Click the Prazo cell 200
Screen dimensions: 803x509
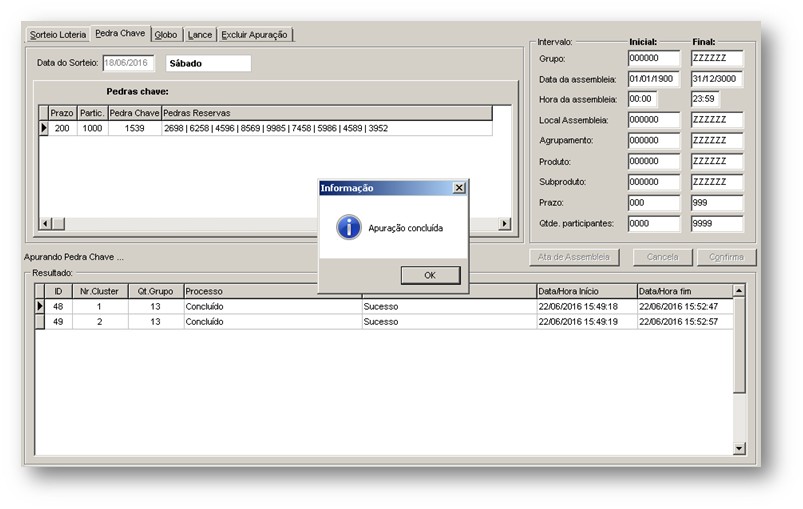pos(62,128)
